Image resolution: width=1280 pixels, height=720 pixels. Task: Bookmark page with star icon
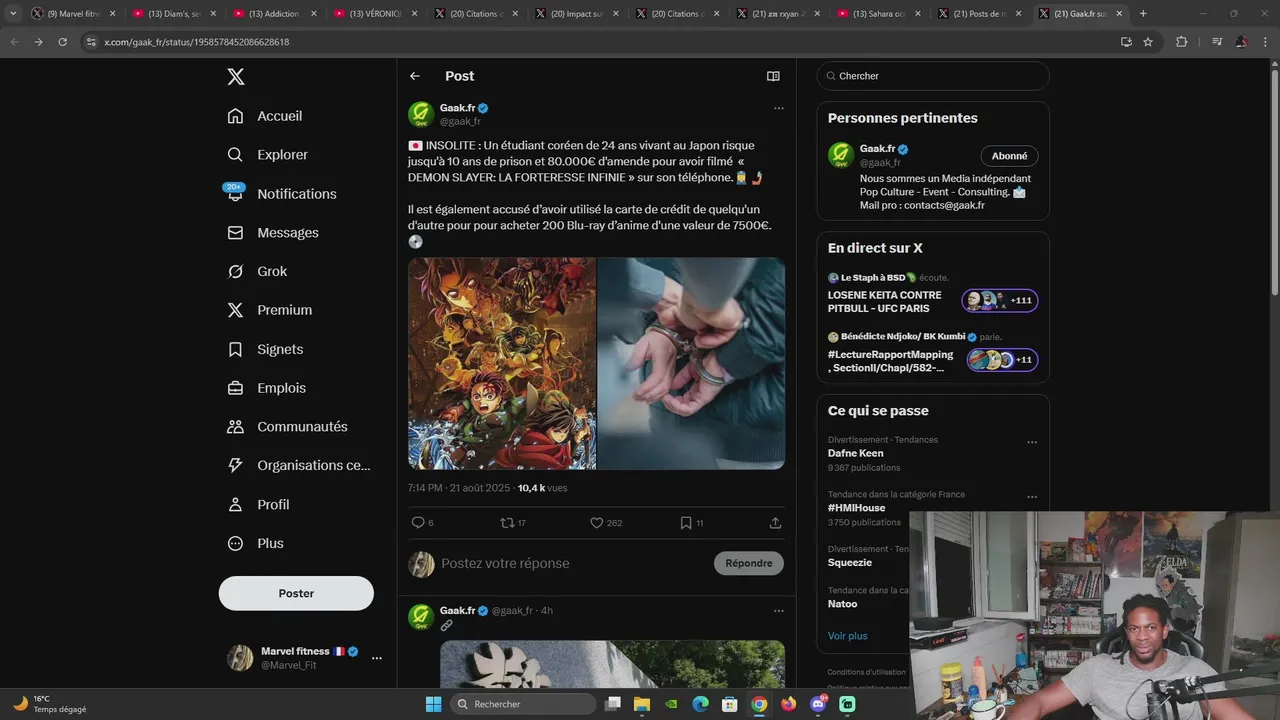(x=1148, y=42)
